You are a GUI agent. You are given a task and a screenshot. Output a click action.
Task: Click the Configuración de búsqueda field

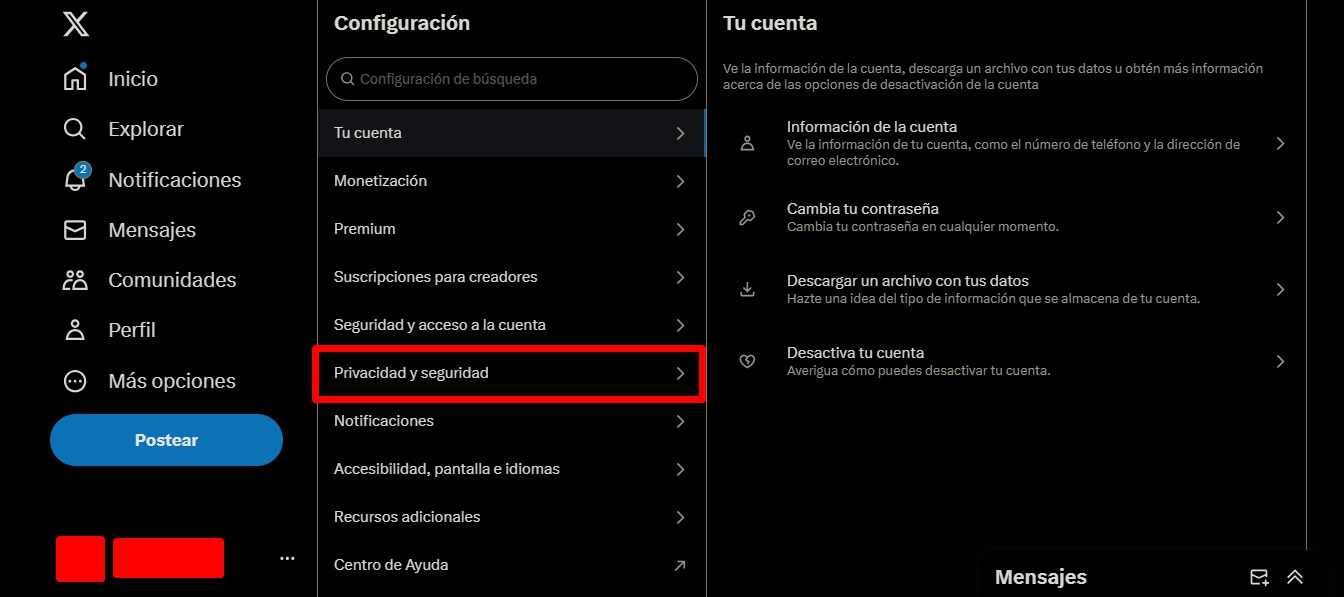pos(511,79)
